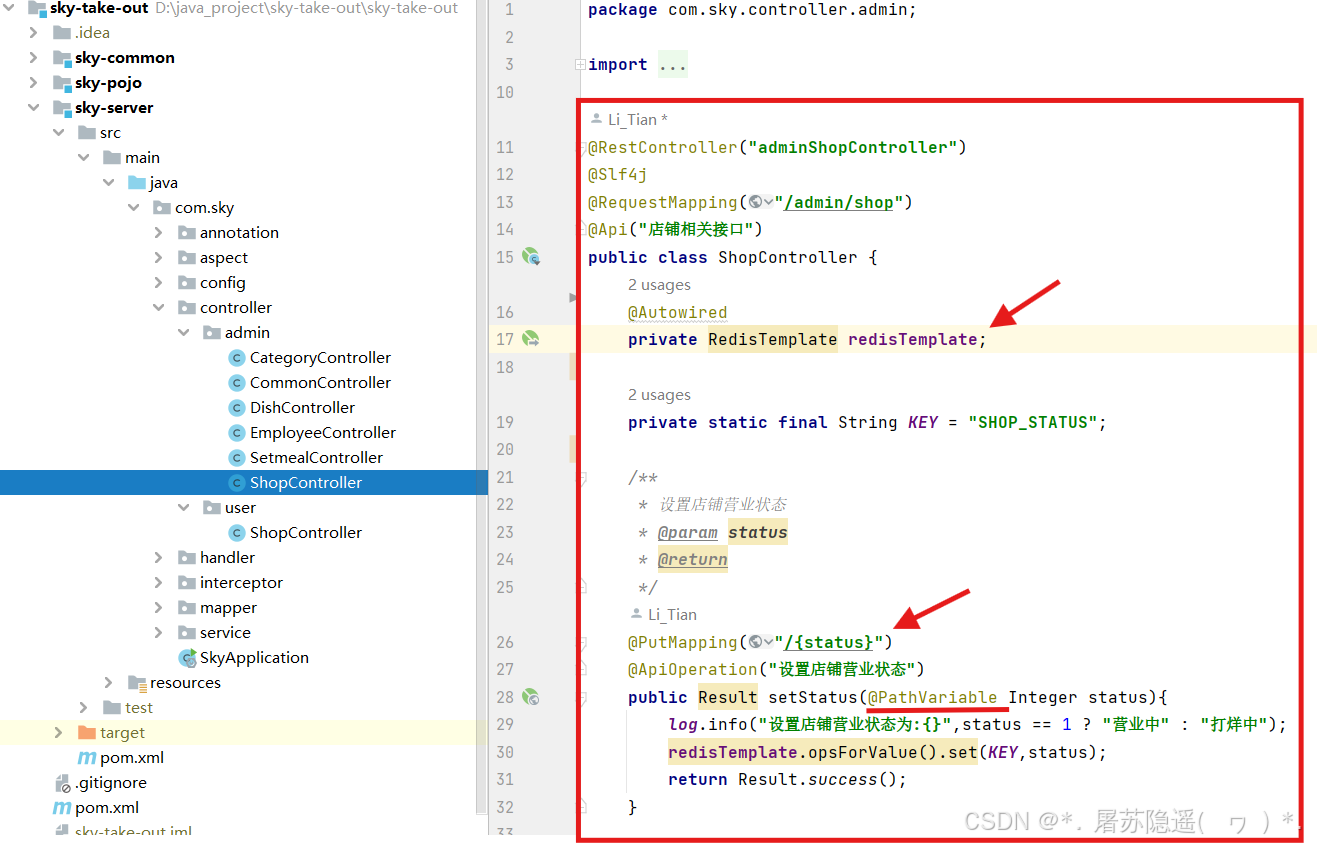Click the @Slf4j annotation
Viewport: 1317px width, 843px height.
[617, 174]
